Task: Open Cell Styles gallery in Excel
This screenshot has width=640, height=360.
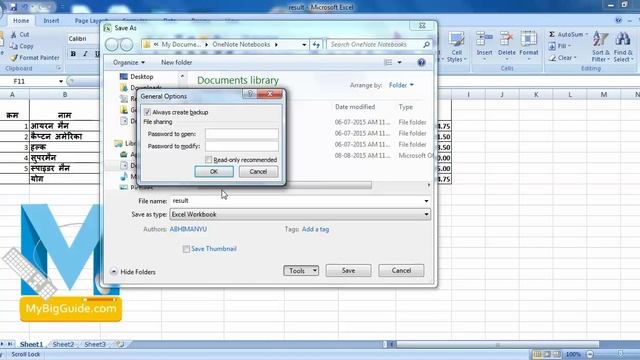Action: point(456,47)
